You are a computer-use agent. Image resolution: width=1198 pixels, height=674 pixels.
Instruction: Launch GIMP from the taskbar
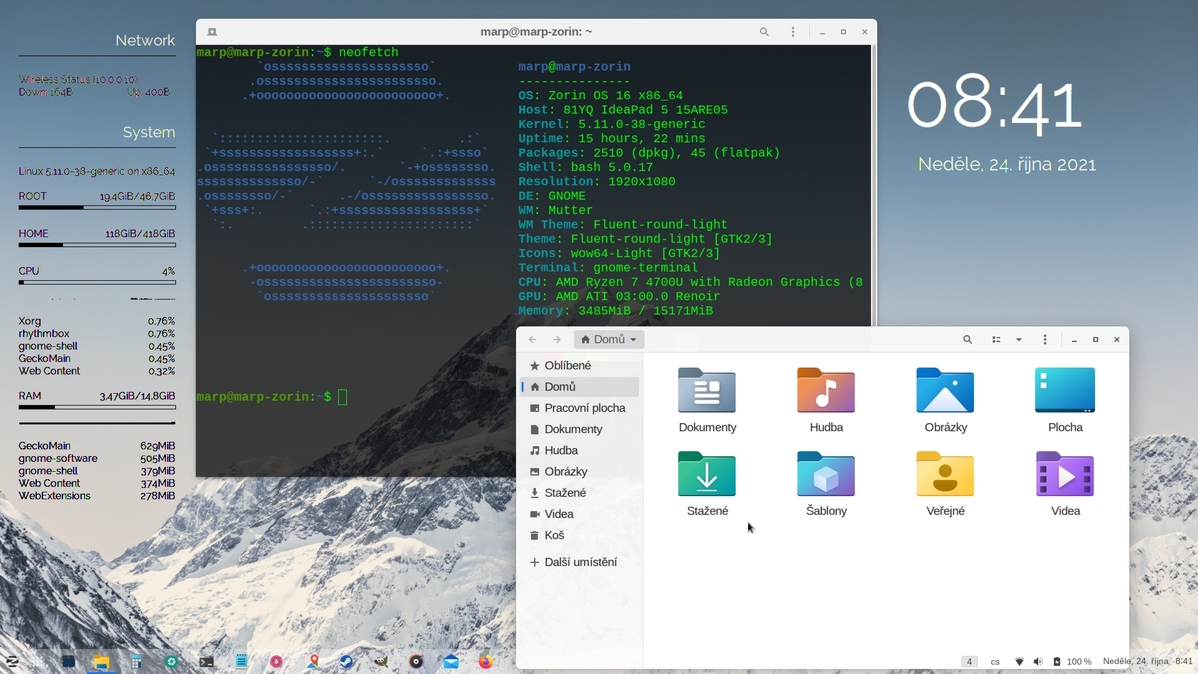click(x=381, y=662)
